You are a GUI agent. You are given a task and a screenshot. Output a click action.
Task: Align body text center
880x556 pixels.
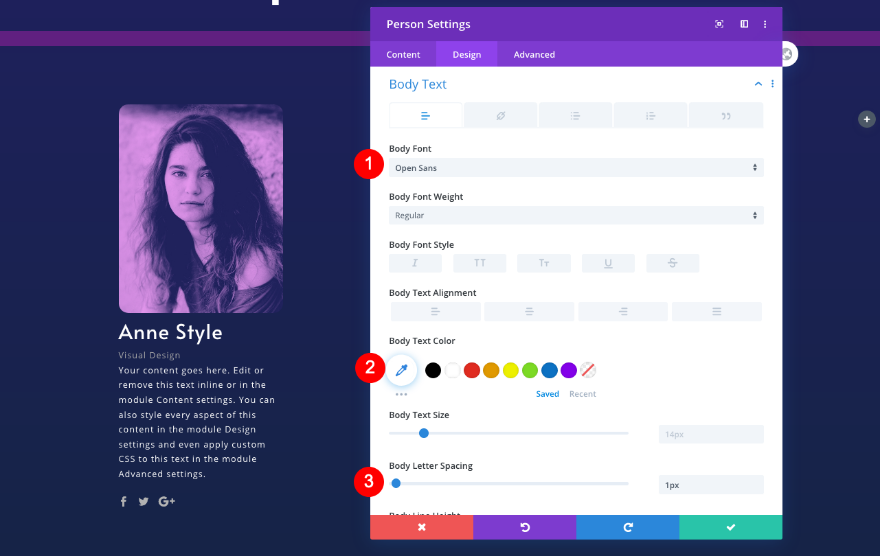pos(529,311)
